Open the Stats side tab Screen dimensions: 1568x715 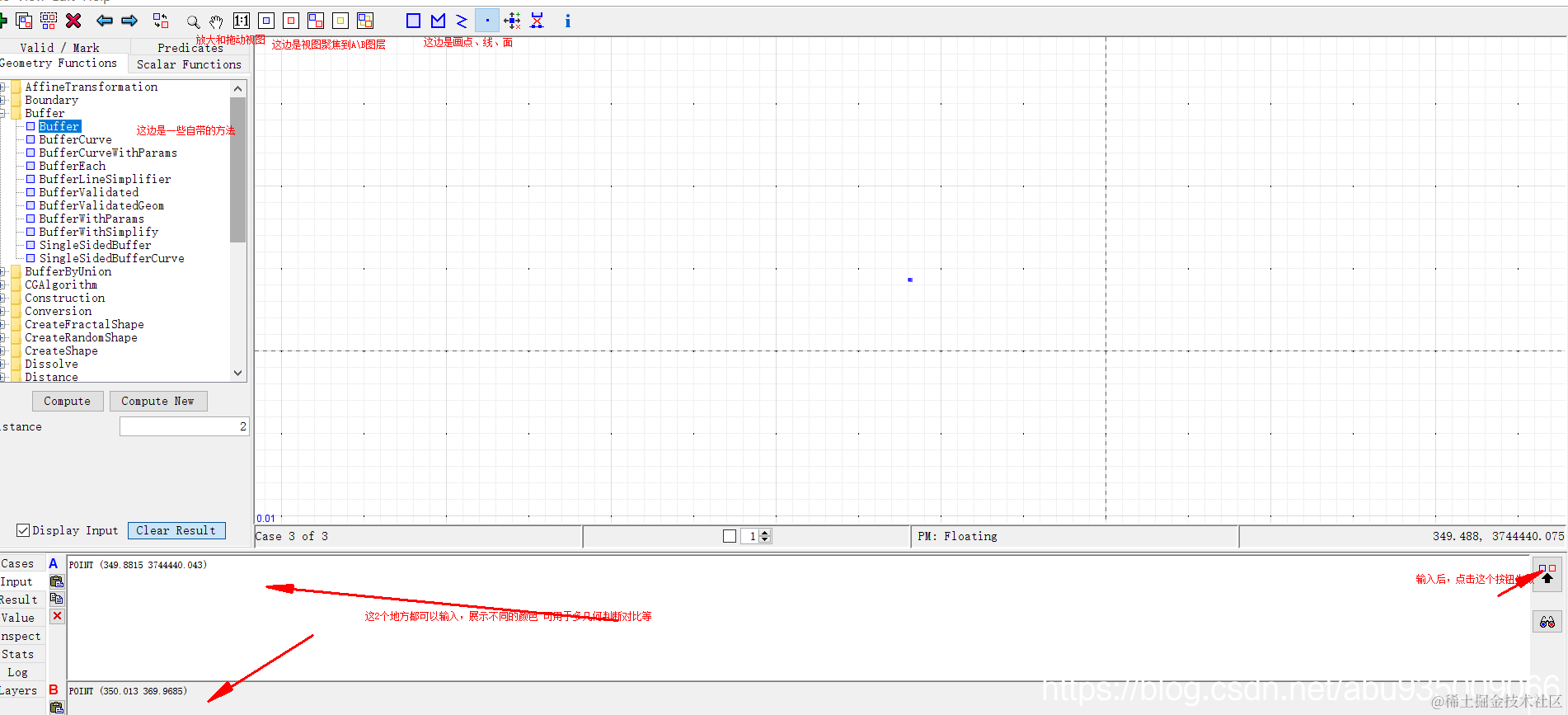tap(18, 654)
